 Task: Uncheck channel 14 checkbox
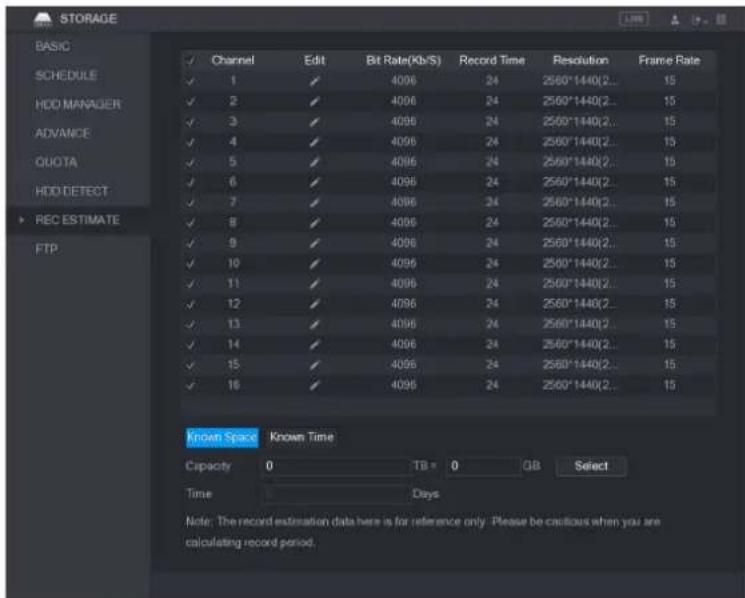190,345
